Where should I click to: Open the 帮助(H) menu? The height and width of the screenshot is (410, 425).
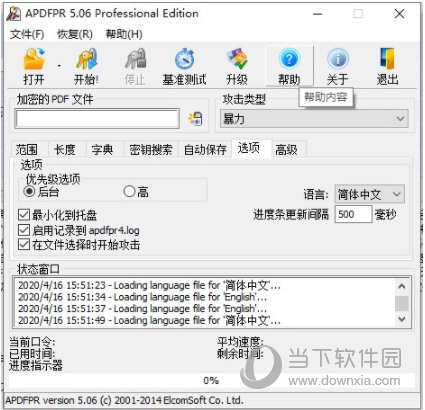(124, 34)
